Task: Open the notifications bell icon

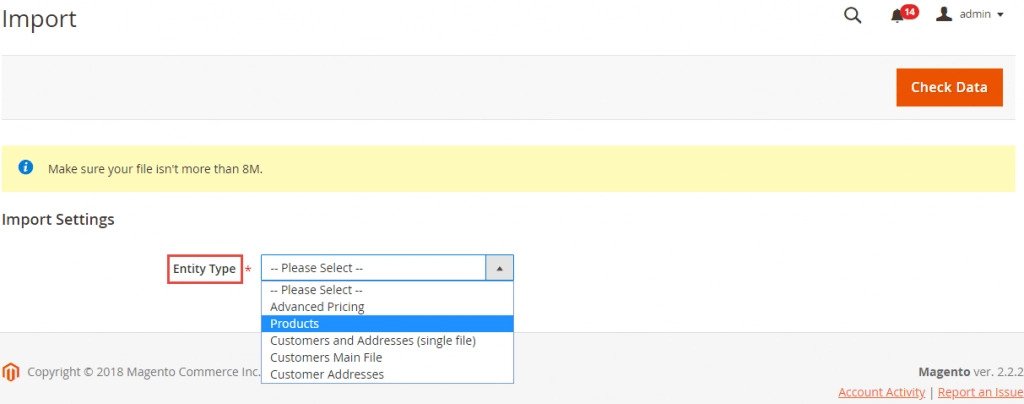Action: [x=897, y=16]
